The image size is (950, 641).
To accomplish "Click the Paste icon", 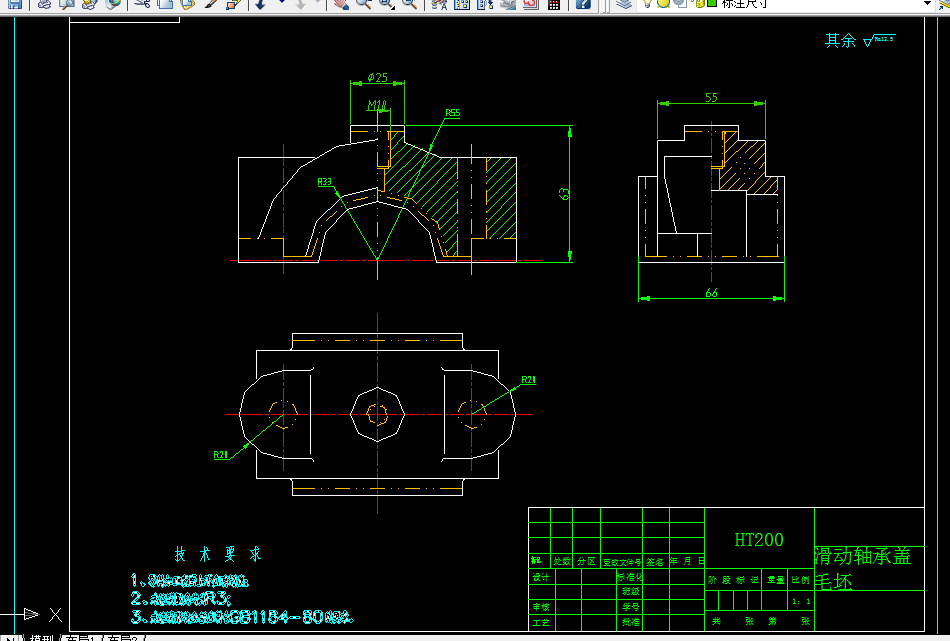I will point(187,4).
